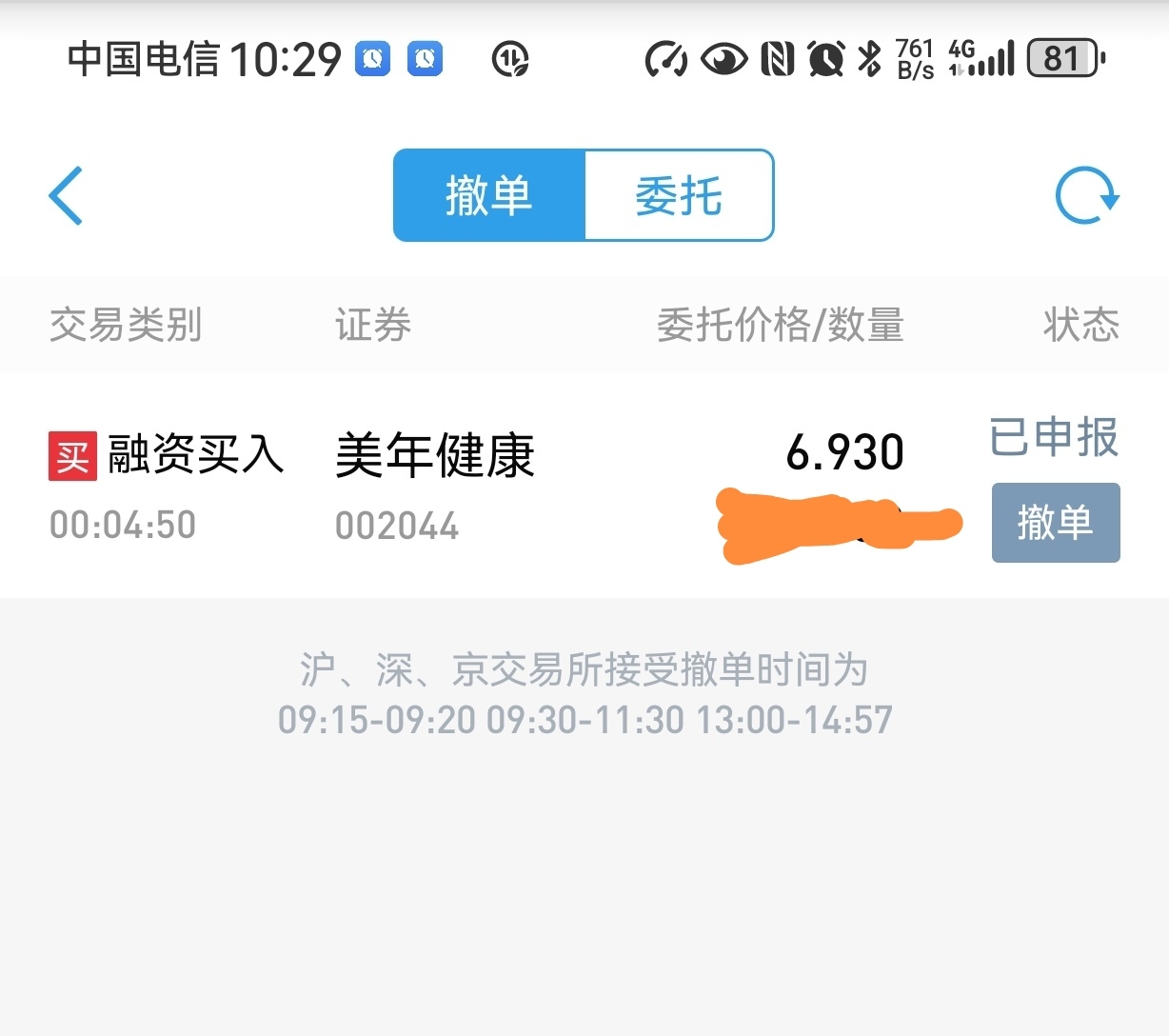The height and width of the screenshot is (1036, 1169).
Task: Tap the 美年健康 security name
Action: (x=435, y=455)
